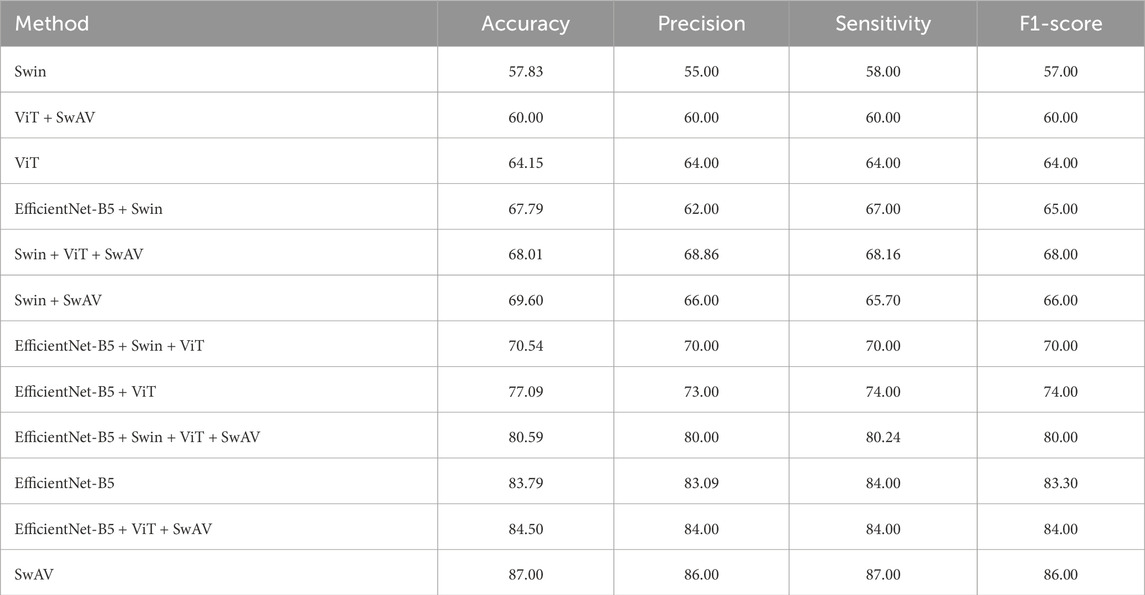Screen dimensions: 1145x595
Task: Click precision value 68.86
Action: [x=701, y=255]
